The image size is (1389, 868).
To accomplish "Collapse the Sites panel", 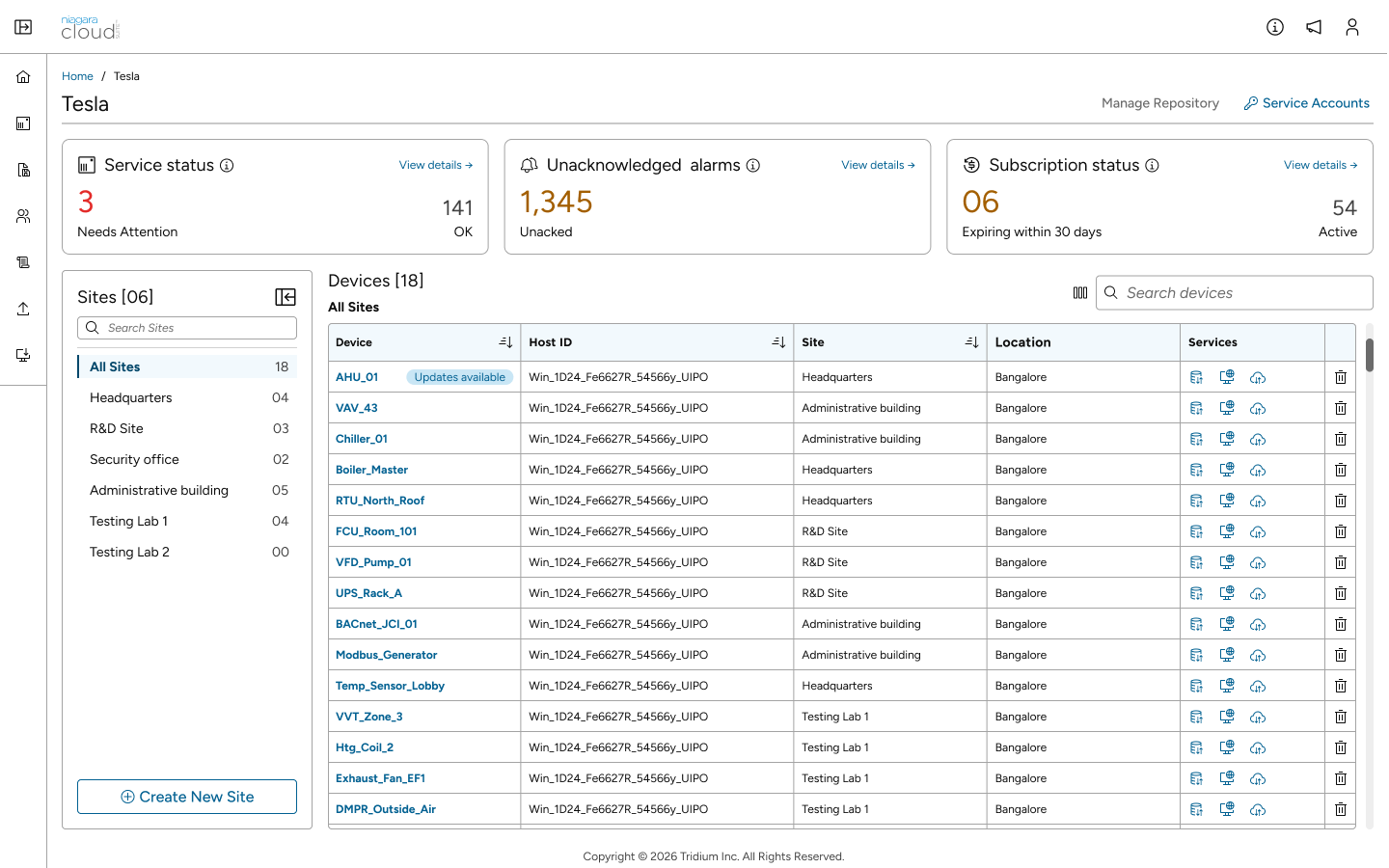I will (x=286, y=297).
